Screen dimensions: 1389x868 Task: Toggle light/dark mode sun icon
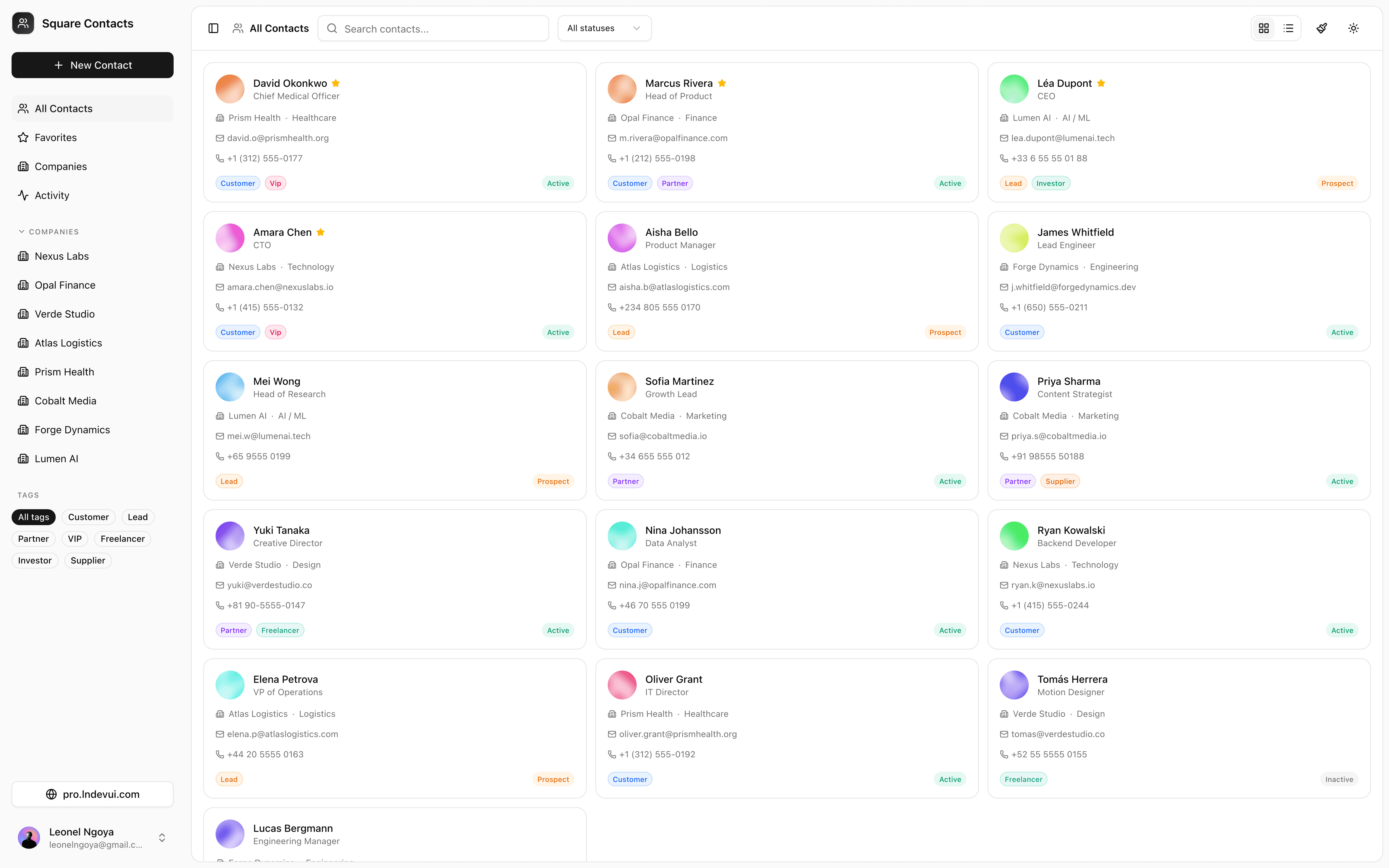pos(1353,28)
